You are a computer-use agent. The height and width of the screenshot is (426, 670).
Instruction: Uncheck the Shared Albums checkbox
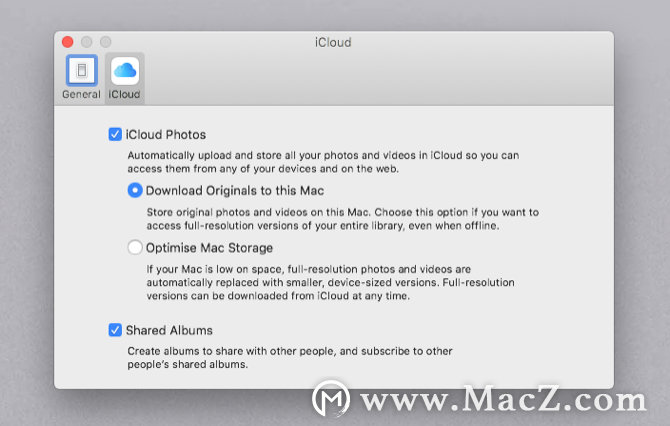coord(115,330)
